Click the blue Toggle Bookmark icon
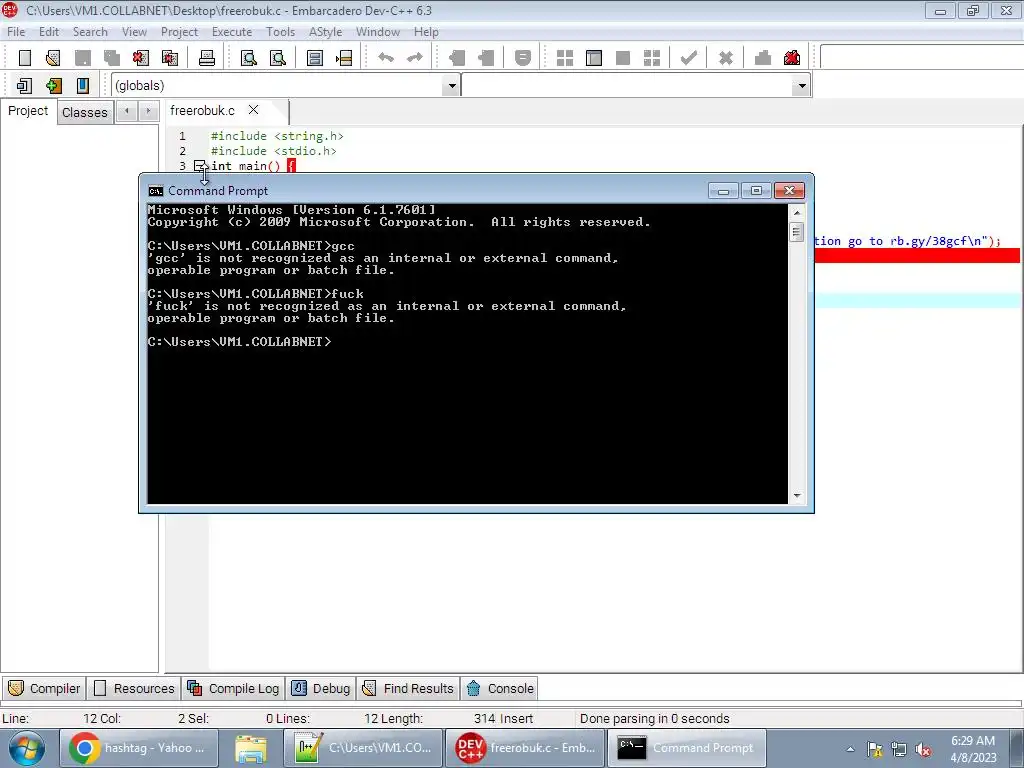This screenshot has height=768, width=1024. click(x=82, y=86)
